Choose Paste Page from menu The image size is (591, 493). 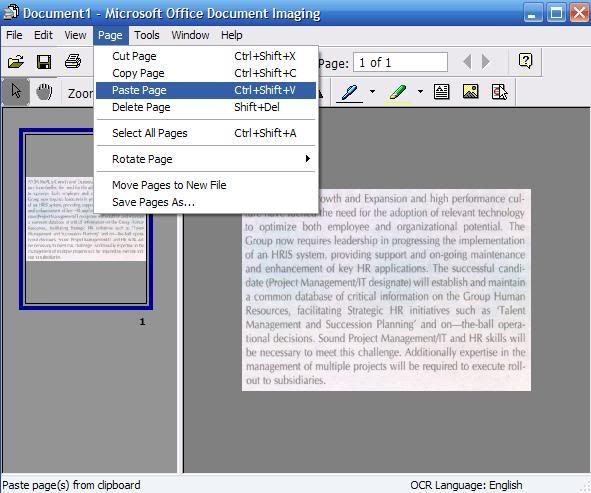(206, 90)
